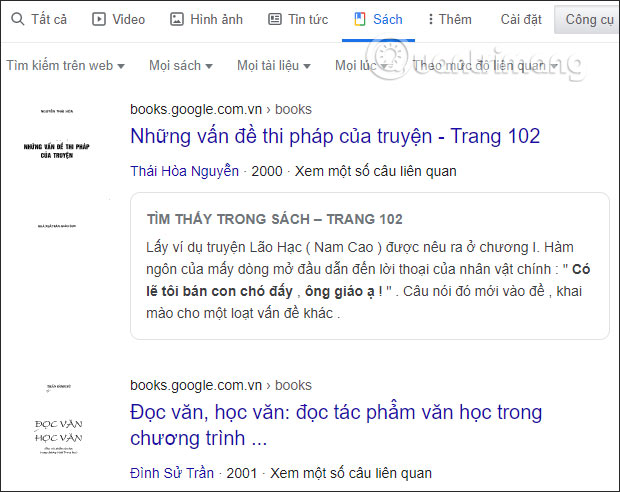
Task: Expand Theo mức độ liên quan sorting dropdown
Action: pos(485,65)
